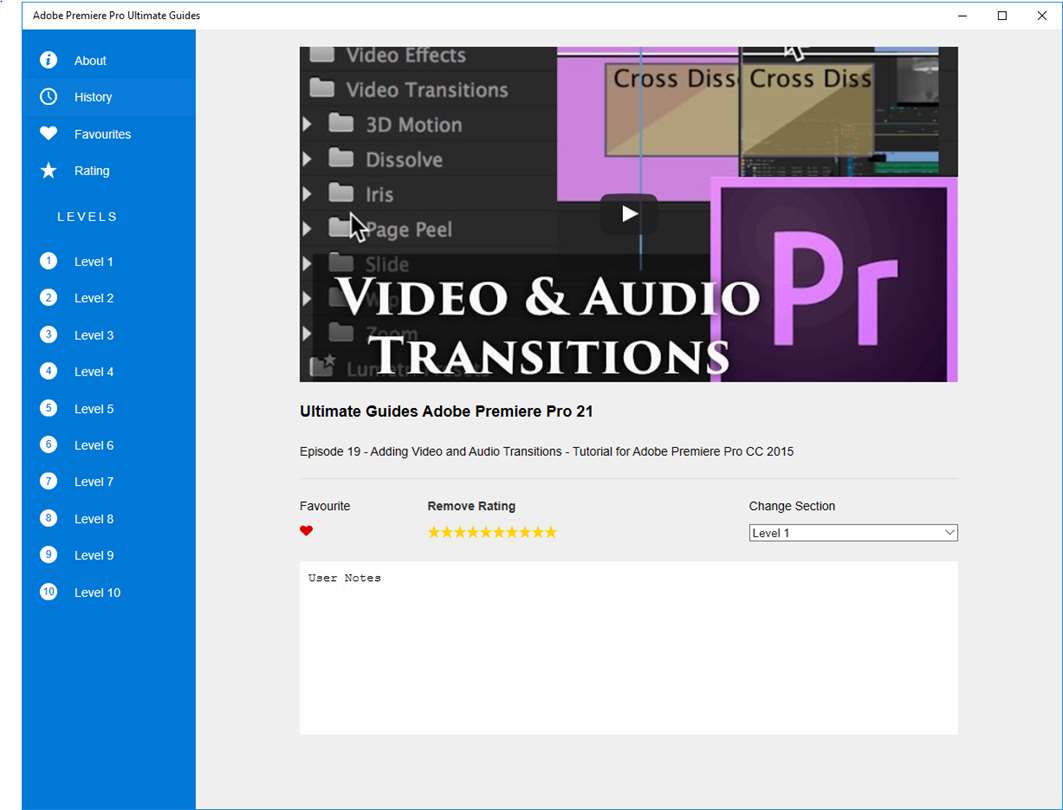Select Level 9 label in sidebar
This screenshot has height=810, width=1063.
94,556
